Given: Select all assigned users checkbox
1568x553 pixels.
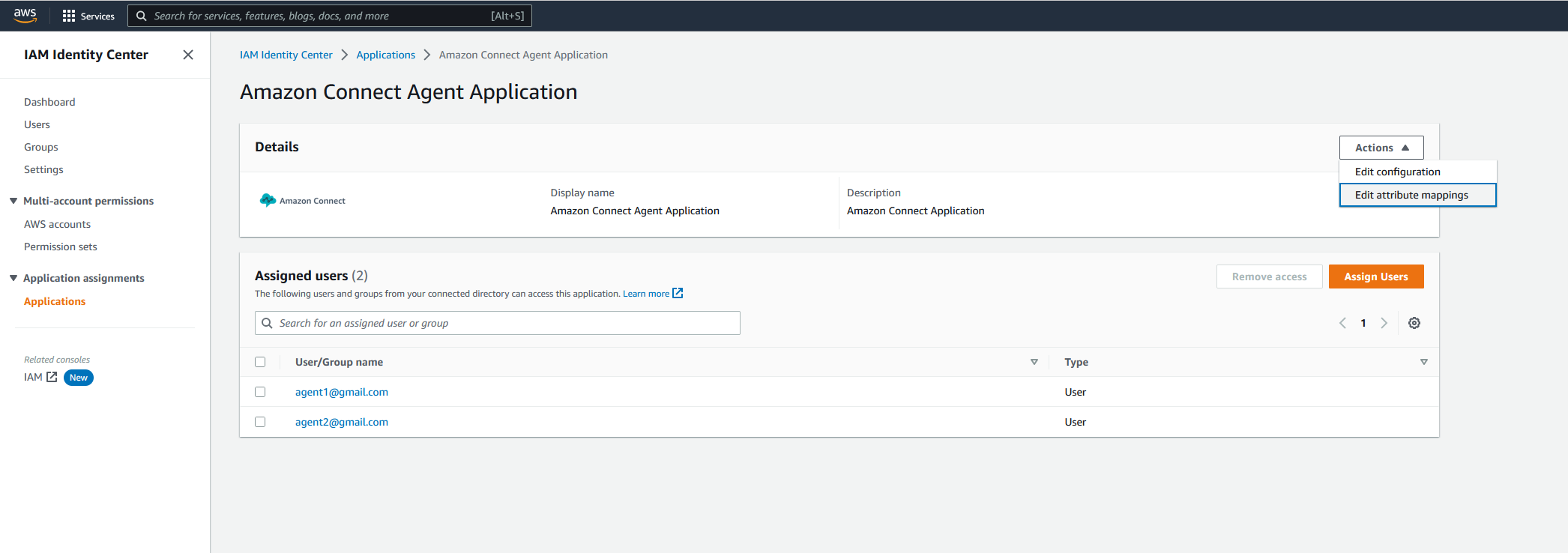Looking at the screenshot, I should click(260, 362).
